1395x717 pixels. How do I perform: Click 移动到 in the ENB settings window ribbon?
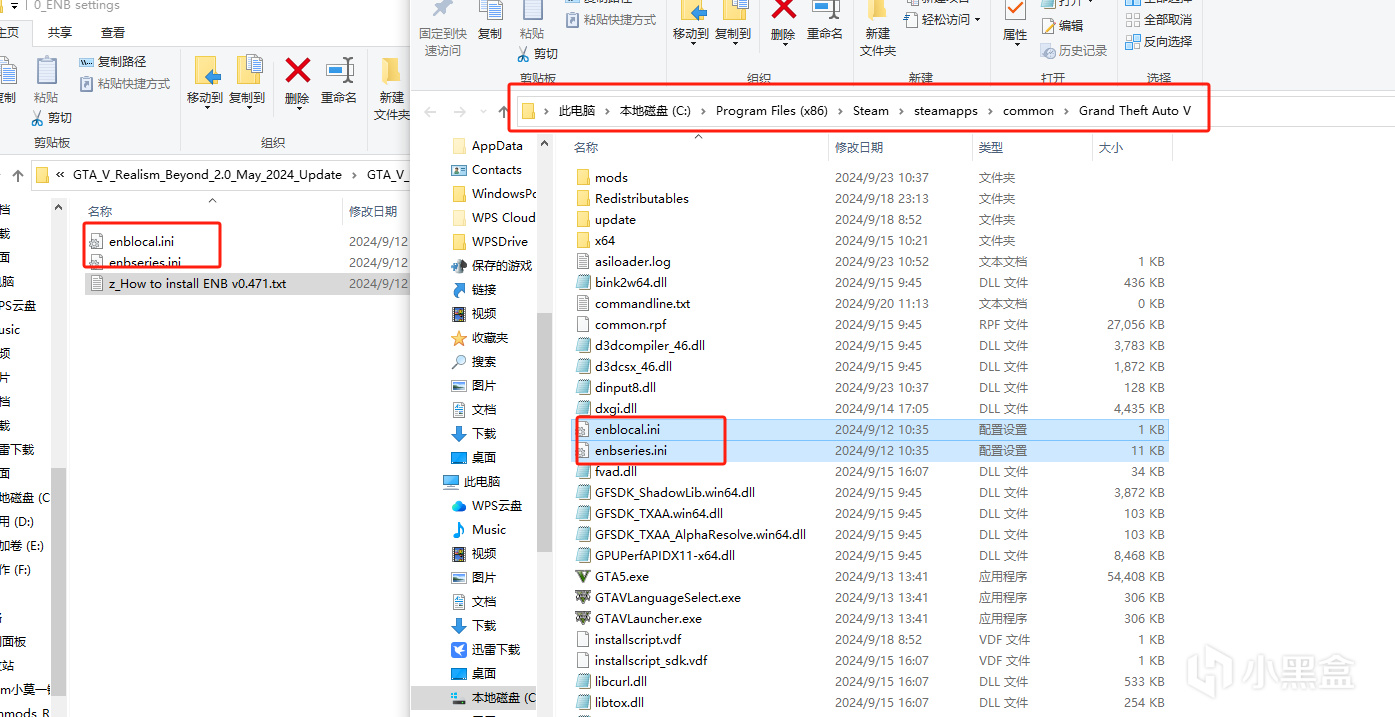click(x=205, y=80)
